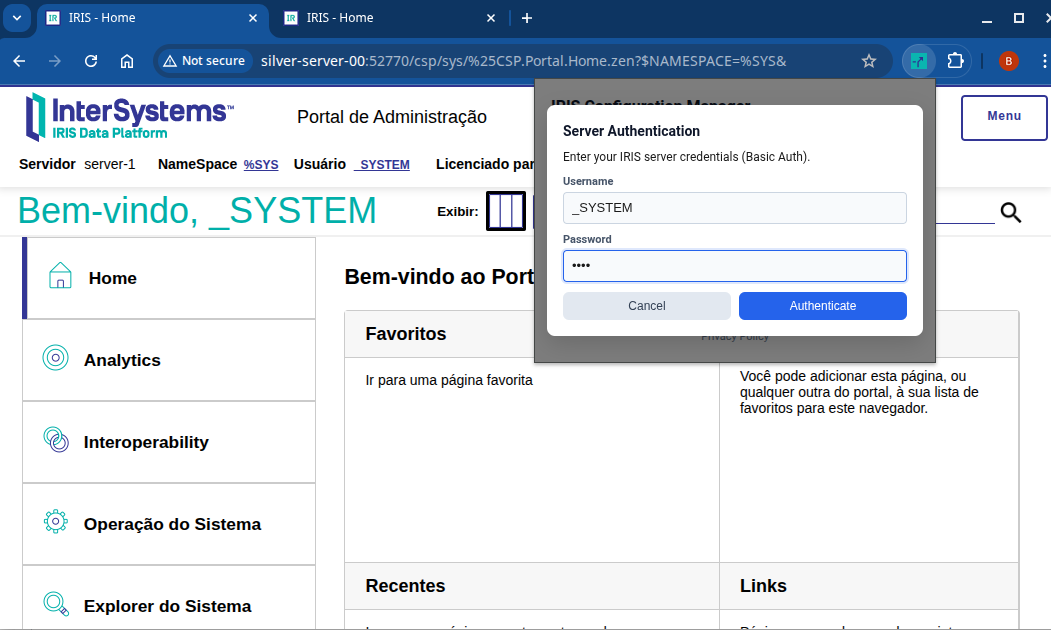The width and height of the screenshot is (1051, 630).
Task: Focus the Username input field
Action: pyautogui.click(x=734, y=208)
